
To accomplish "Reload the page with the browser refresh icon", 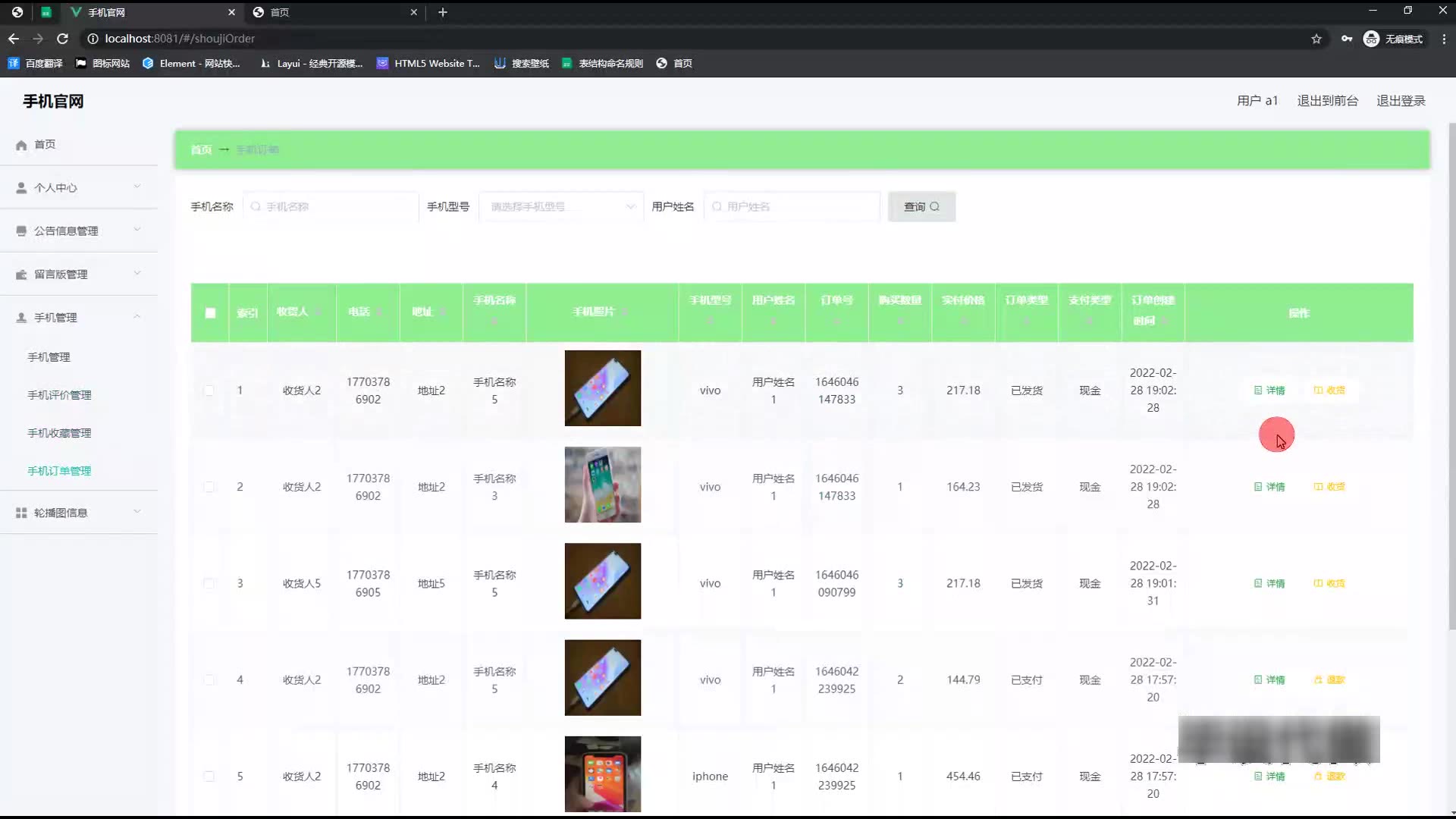I will tap(63, 39).
